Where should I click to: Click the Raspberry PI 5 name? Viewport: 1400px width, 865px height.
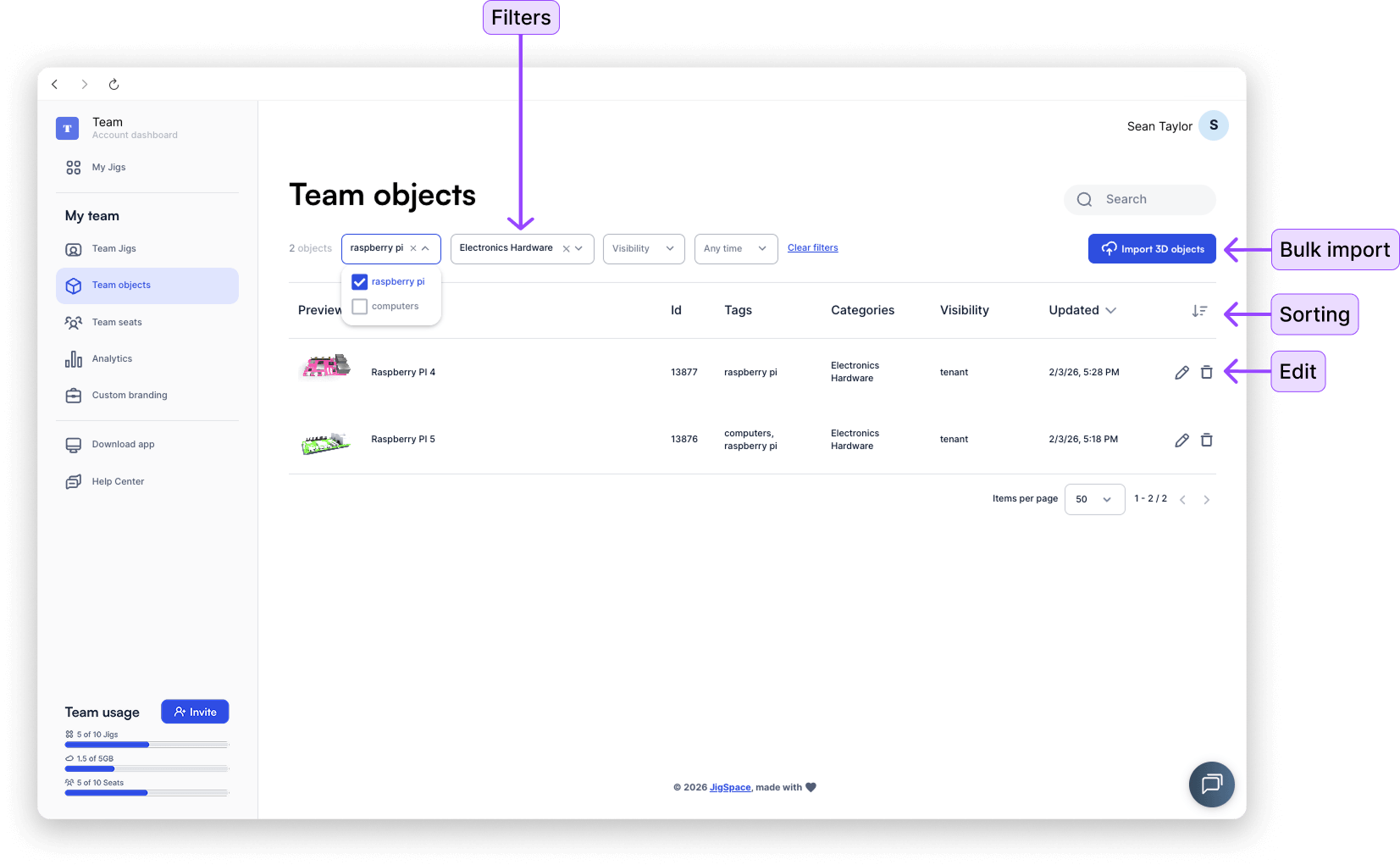tap(403, 440)
